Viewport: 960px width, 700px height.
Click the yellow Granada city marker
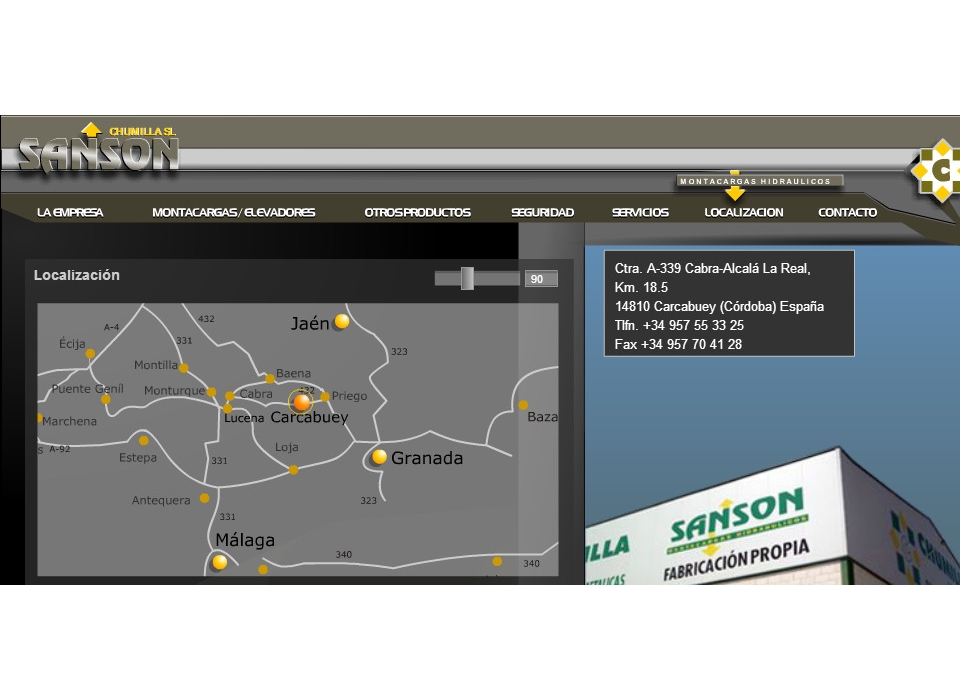tap(379, 456)
